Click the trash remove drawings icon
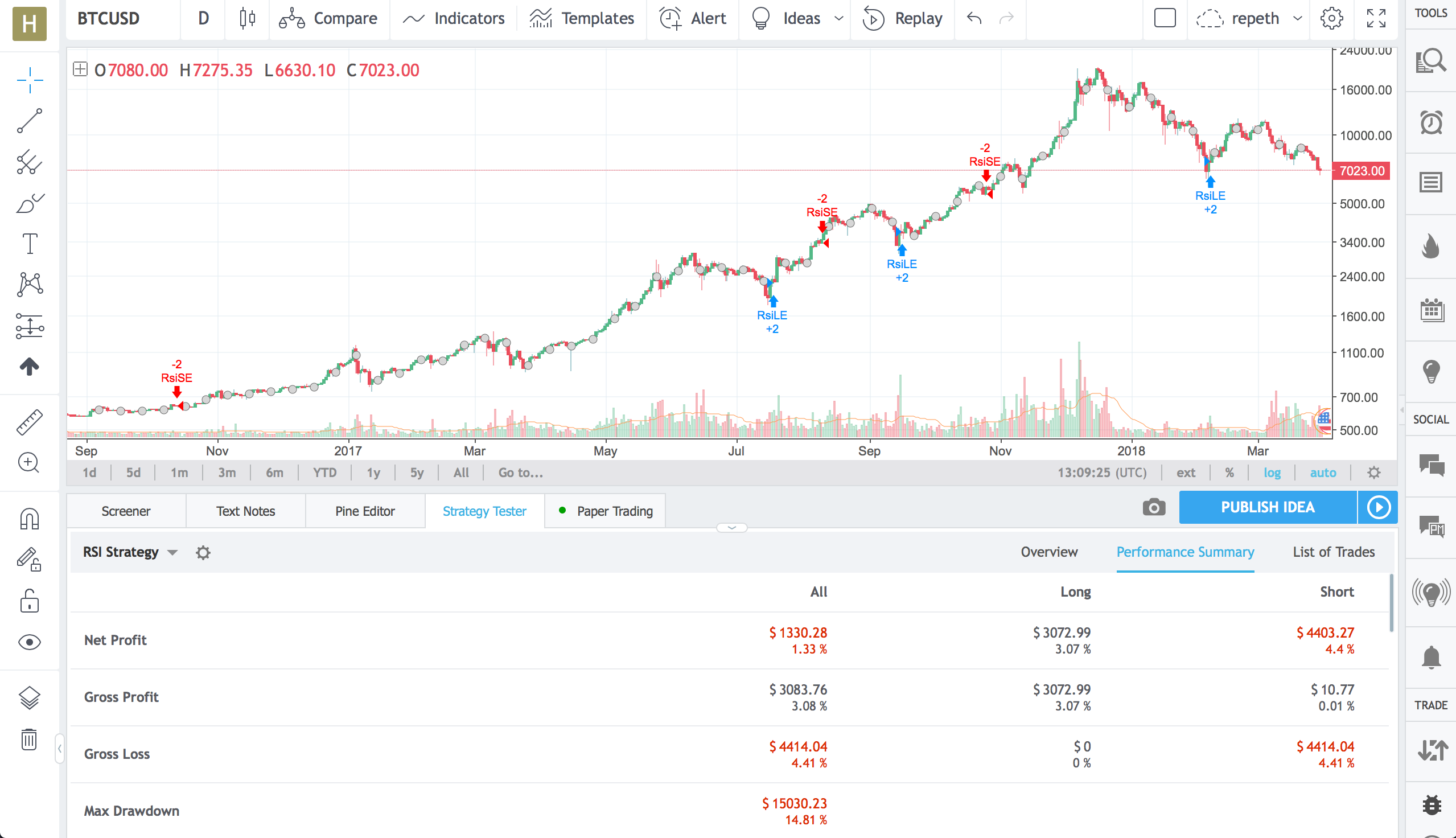Screen dimensions: 1456x838 click(30, 739)
